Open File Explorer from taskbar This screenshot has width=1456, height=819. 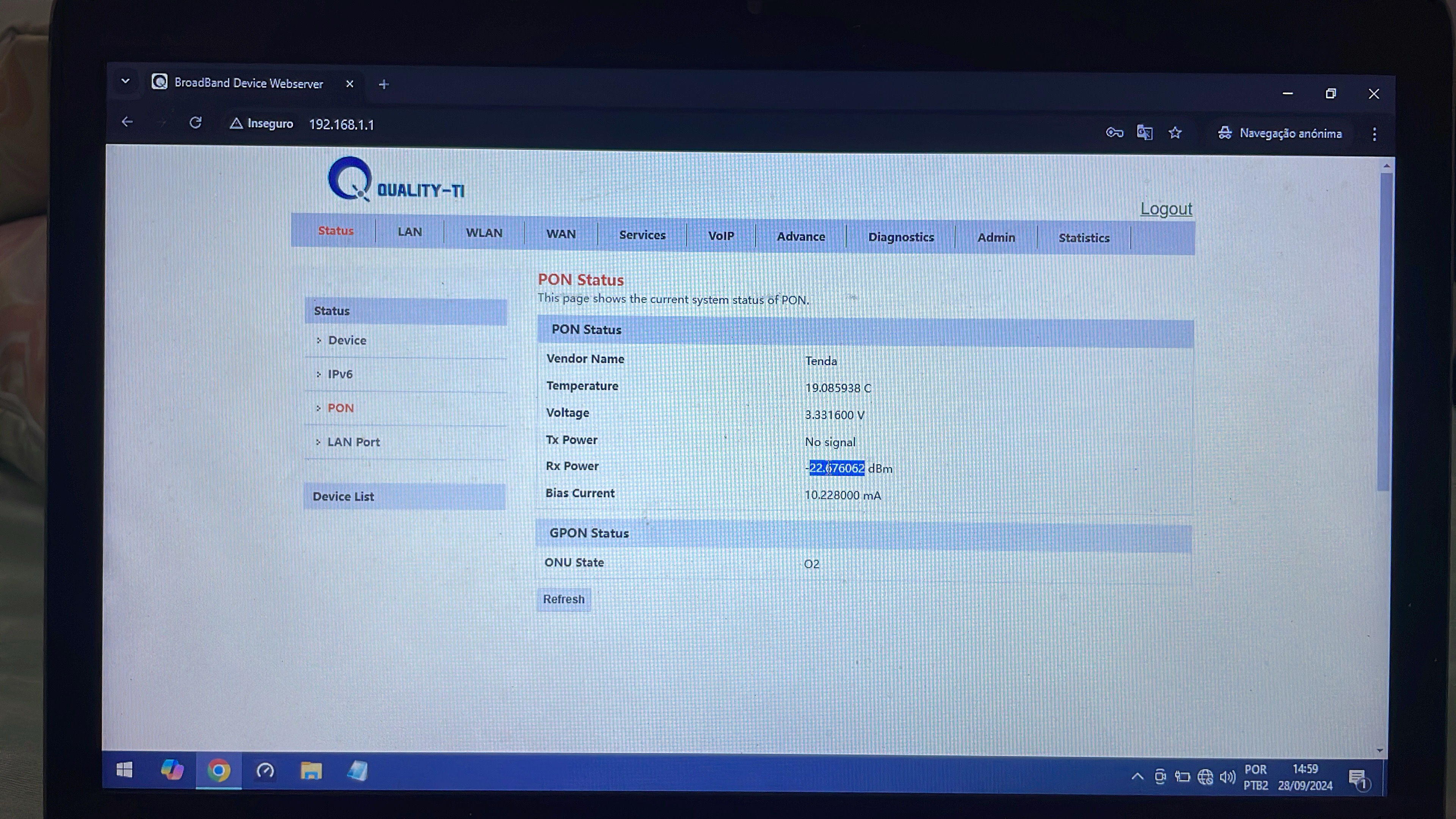tap(311, 770)
